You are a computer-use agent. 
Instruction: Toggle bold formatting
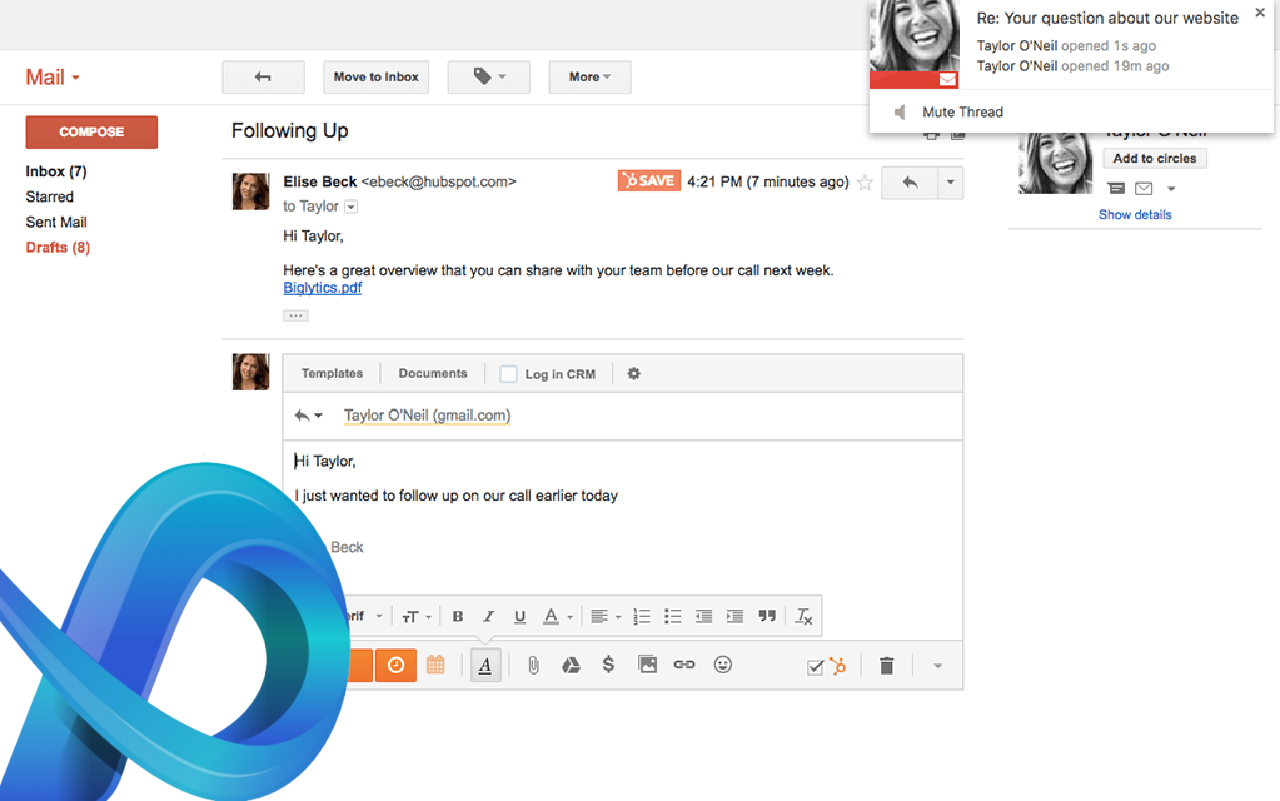click(458, 617)
